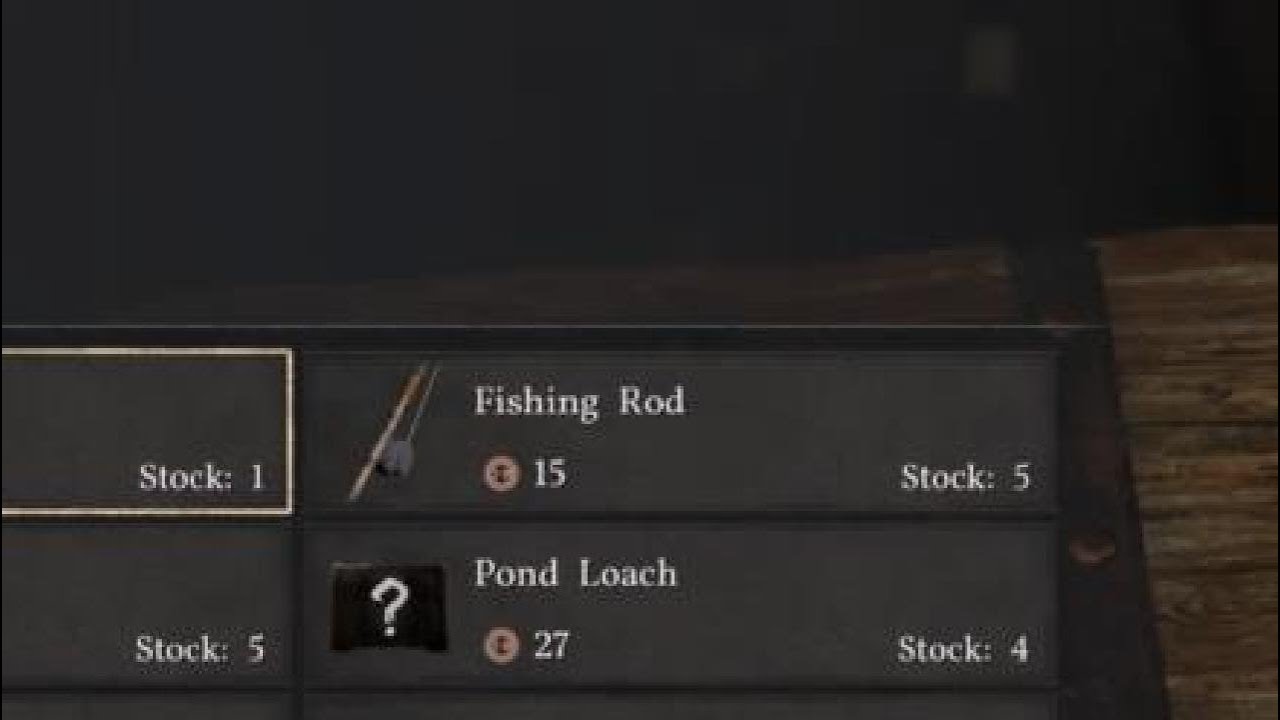
Task: Open the partial row at bottom left
Action: (146, 706)
